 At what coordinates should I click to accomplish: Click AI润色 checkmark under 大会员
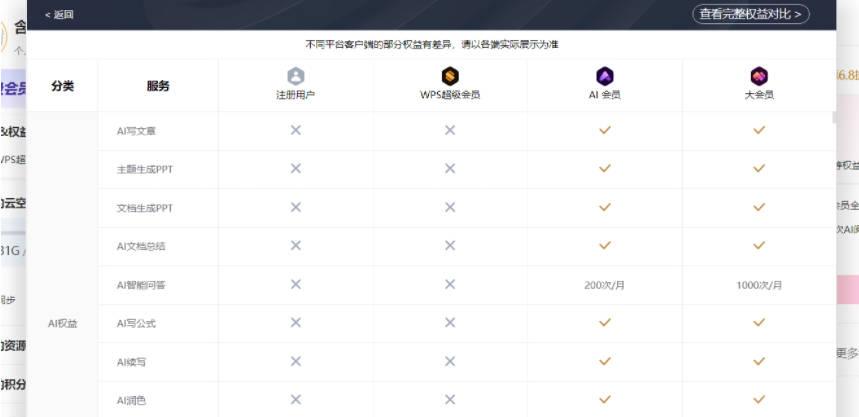(x=759, y=399)
